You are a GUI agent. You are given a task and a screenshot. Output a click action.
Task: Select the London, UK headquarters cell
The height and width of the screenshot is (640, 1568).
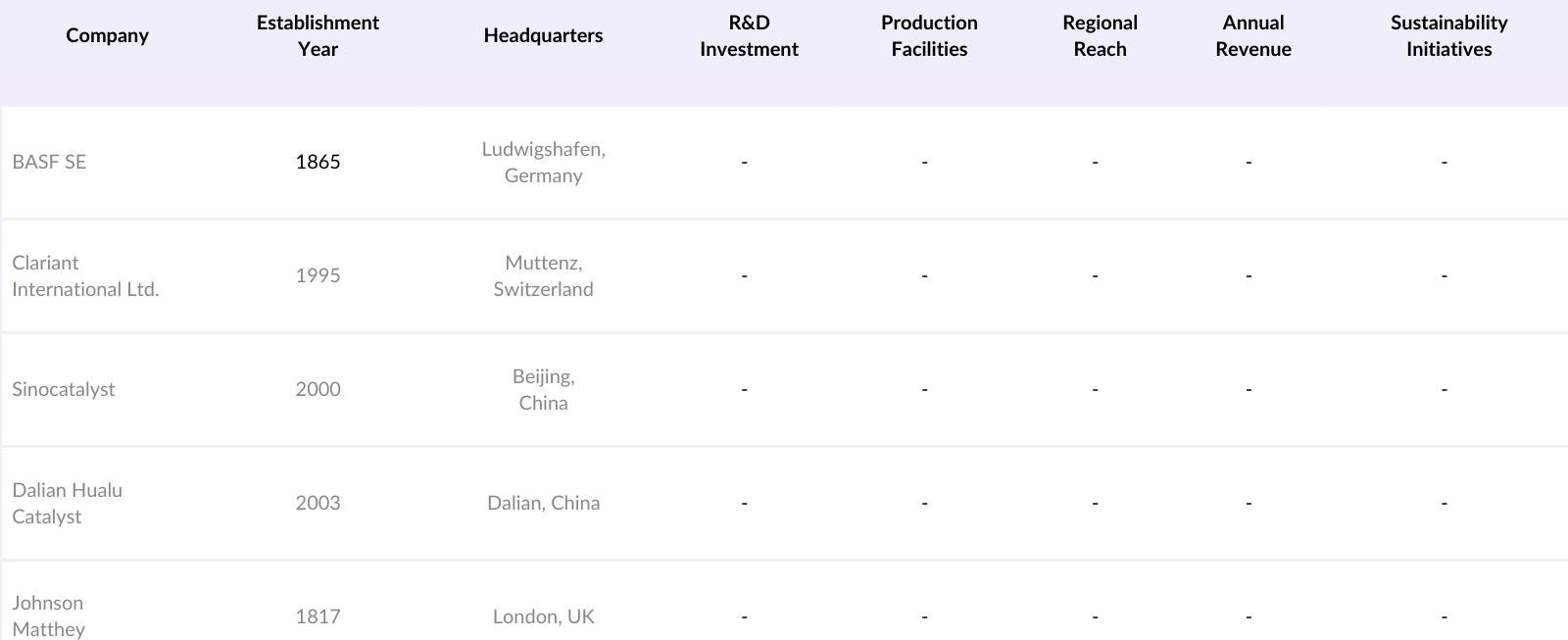click(543, 616)
